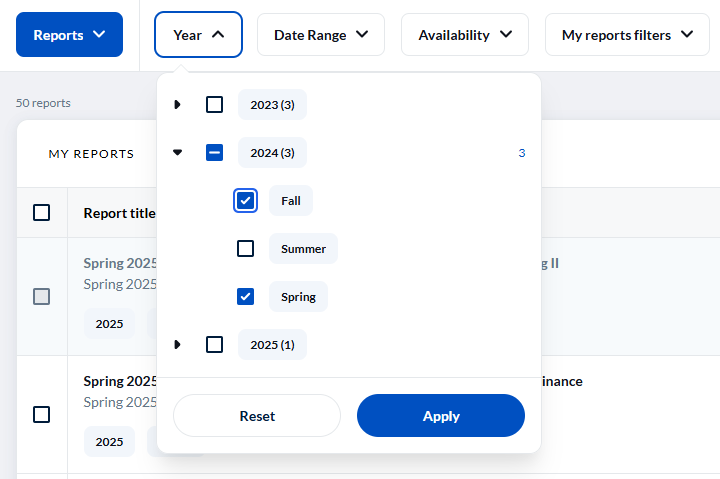Open the Availability filter dropdown
The height and width of the screenshot is (479, 720).
click(465, 35)
